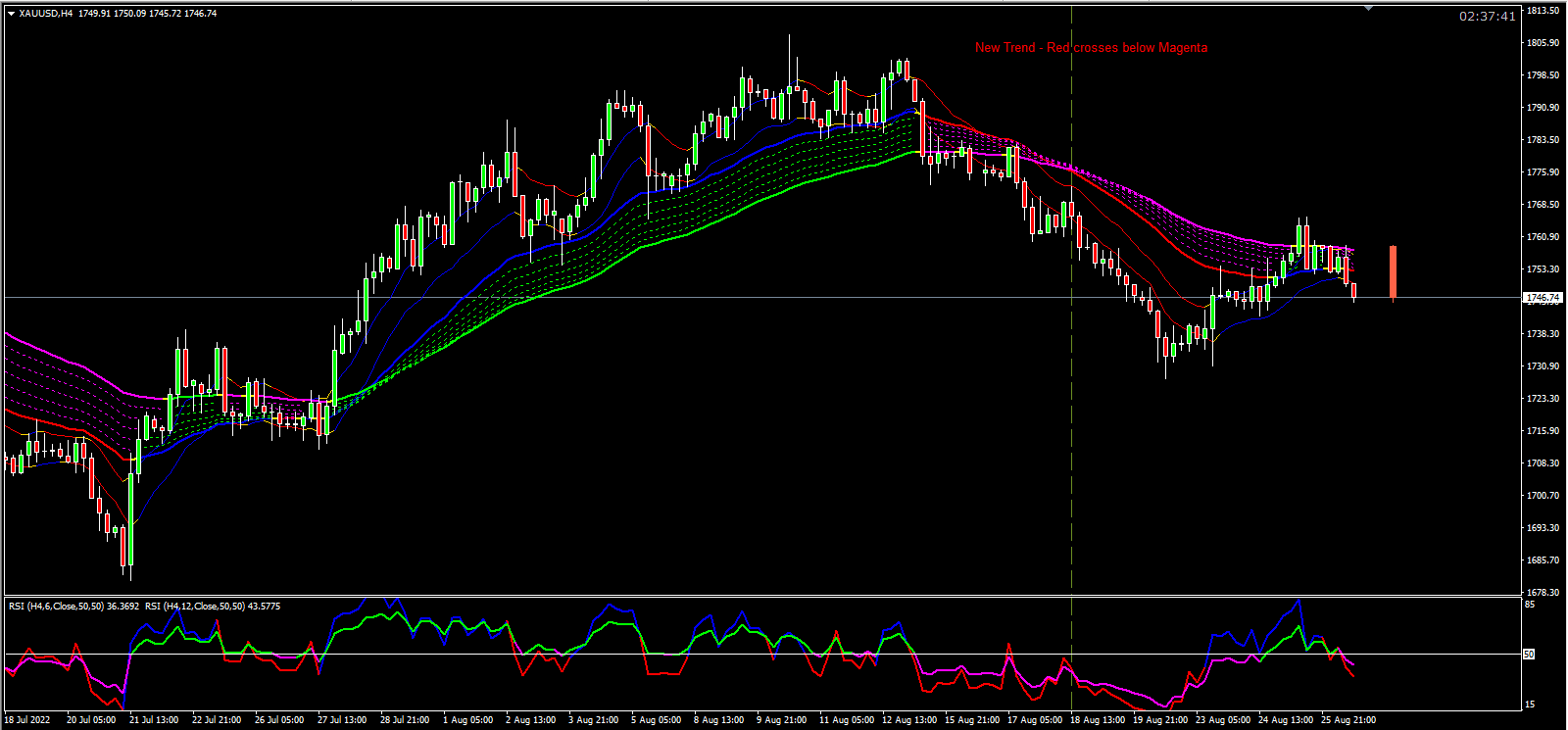Image resolution: width=1568 pixels, height=730 pixels.
Task: Click the '22 Jul 21:00' time label
Action: (x=217, y=720)
